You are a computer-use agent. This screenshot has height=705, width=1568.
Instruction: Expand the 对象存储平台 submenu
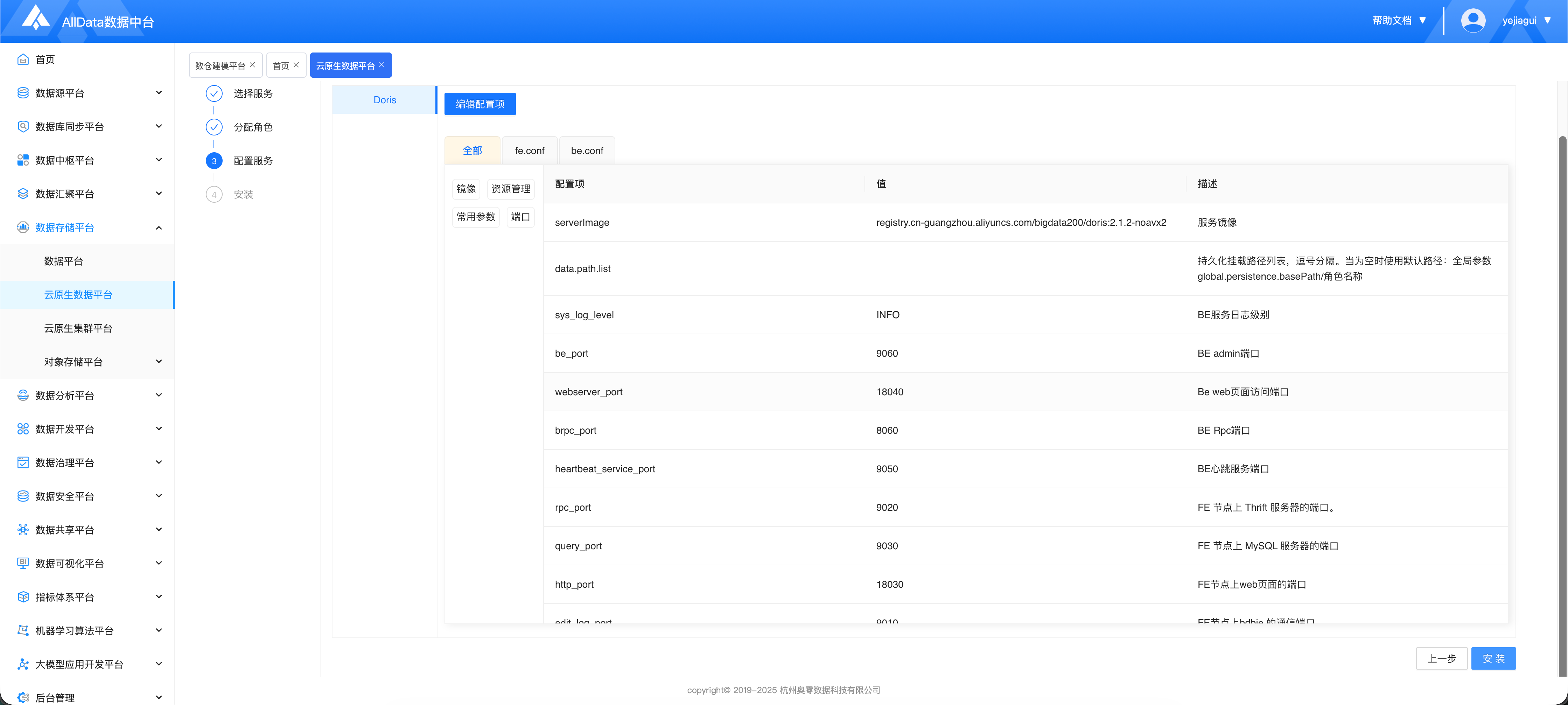click(x=159, y=362)
